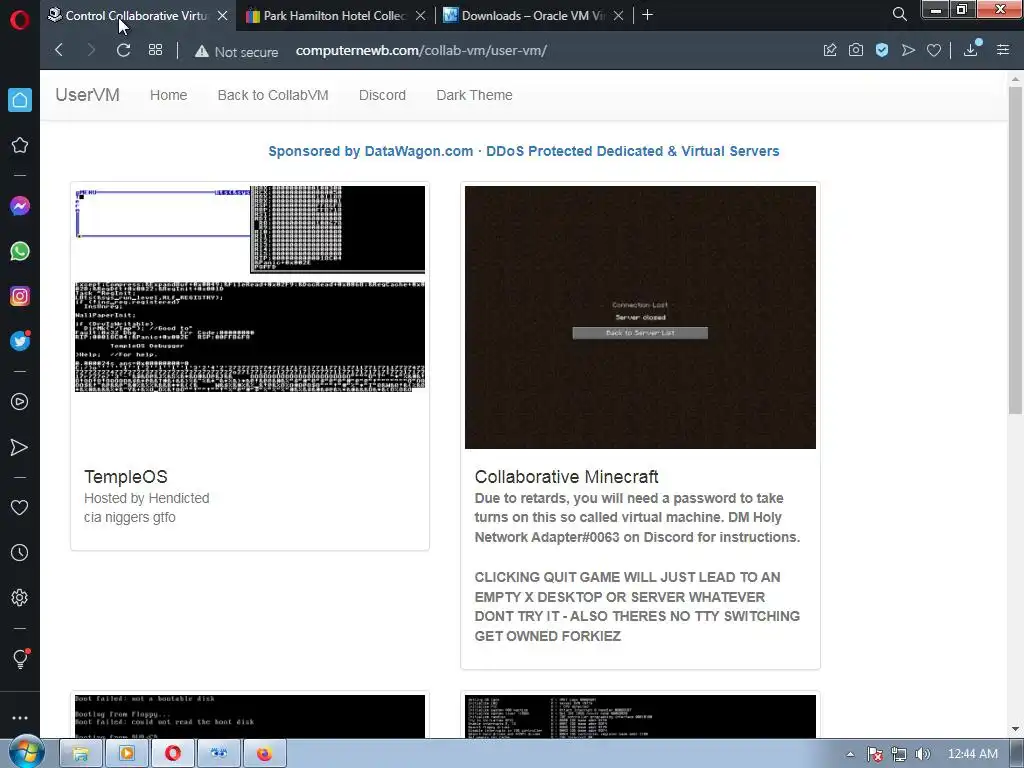
Task: Click the TempleOS title
Action: [x=126, y=477]
